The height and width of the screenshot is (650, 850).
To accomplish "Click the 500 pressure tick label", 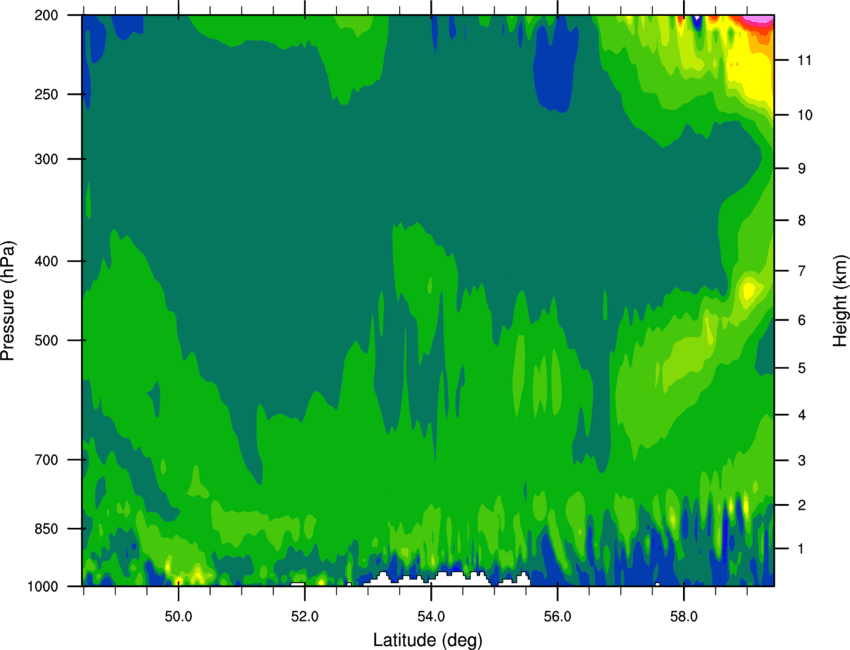I will (46, 340).
